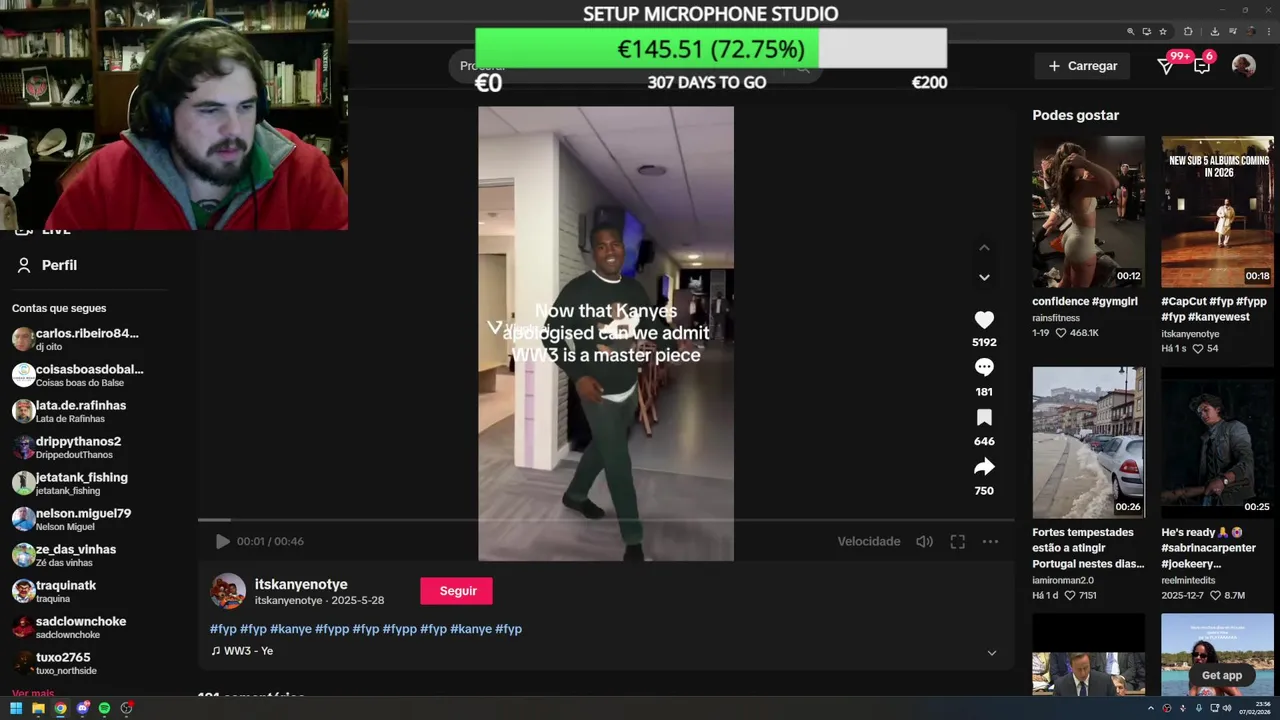Image resolution: width=1280 pixels, height=720 pixels.
Task: Play the video with the play button
Action: (222, 541)
